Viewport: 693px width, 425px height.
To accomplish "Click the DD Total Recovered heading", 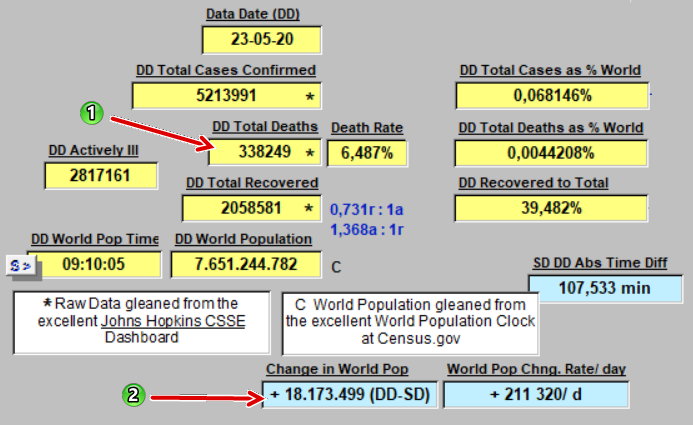I will coord(252,183).
